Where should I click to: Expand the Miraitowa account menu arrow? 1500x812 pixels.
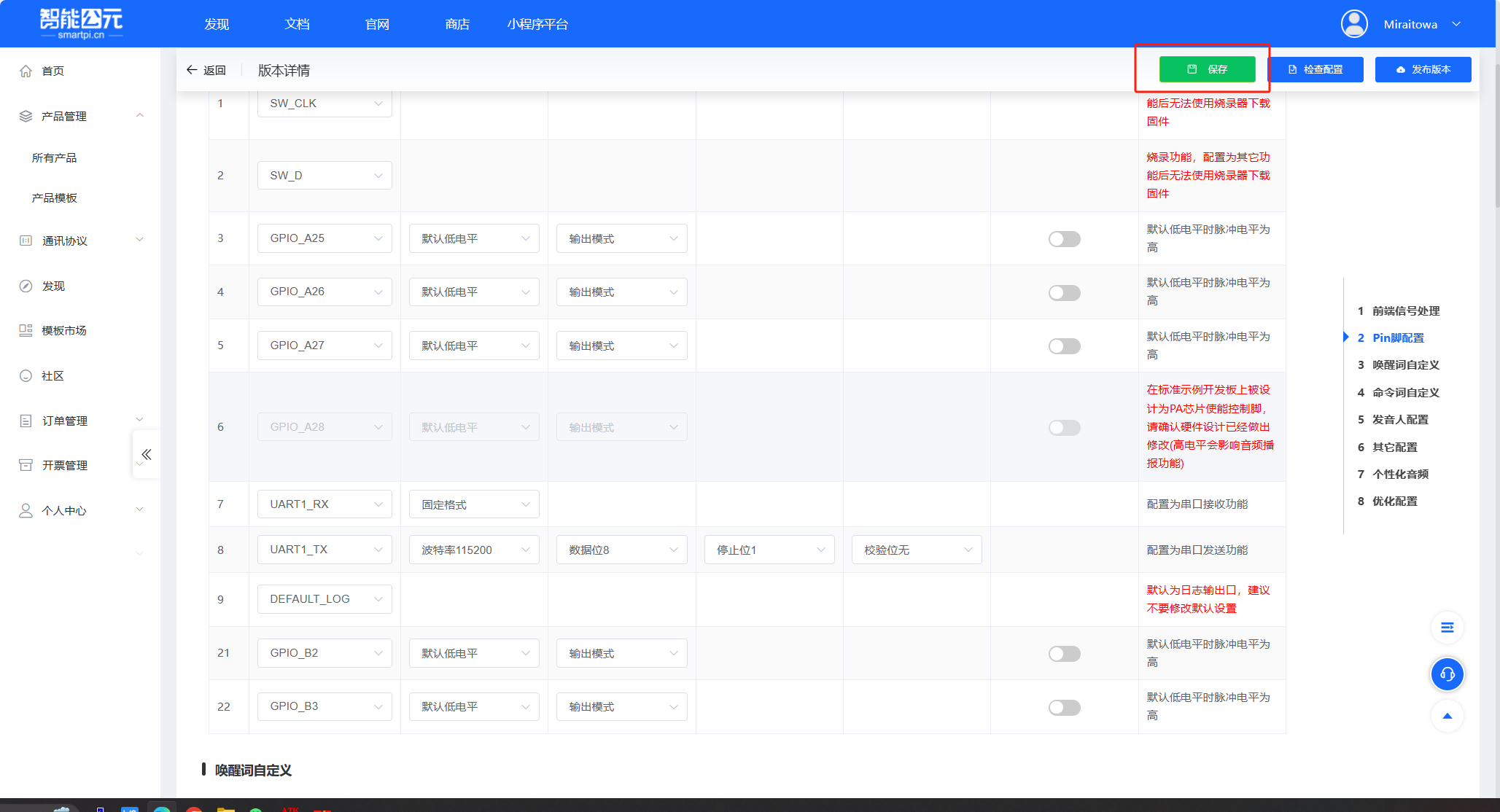[x=1456, y=24]
